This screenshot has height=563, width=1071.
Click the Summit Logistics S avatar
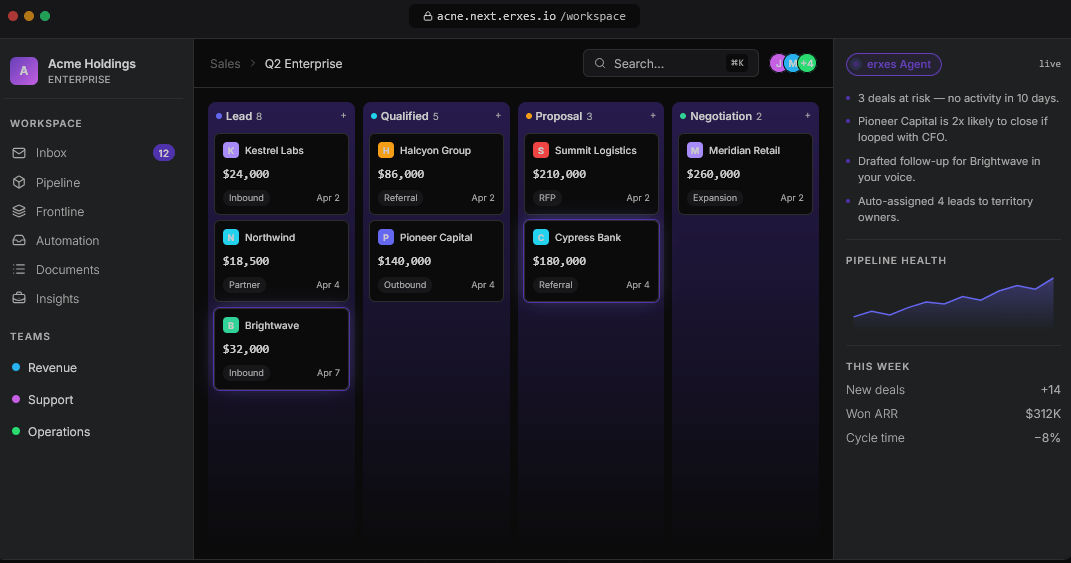541,150
